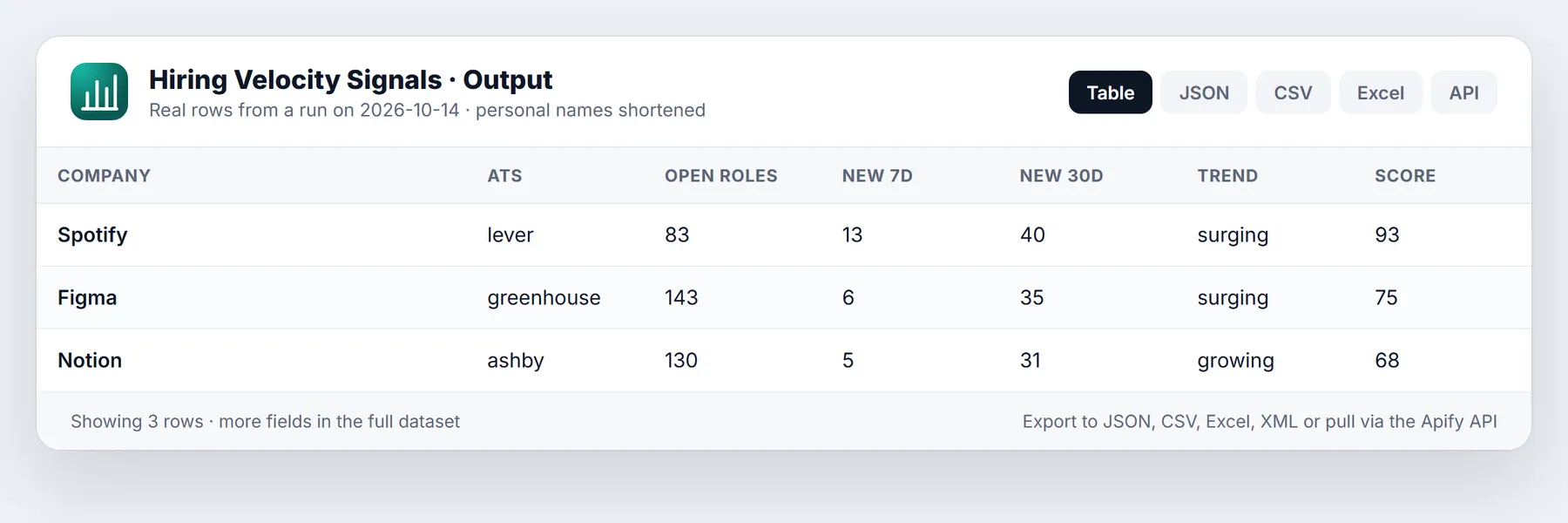Select the Notion company row
1568x523 pixels.
pyautogui.click(x=784, y=361)
